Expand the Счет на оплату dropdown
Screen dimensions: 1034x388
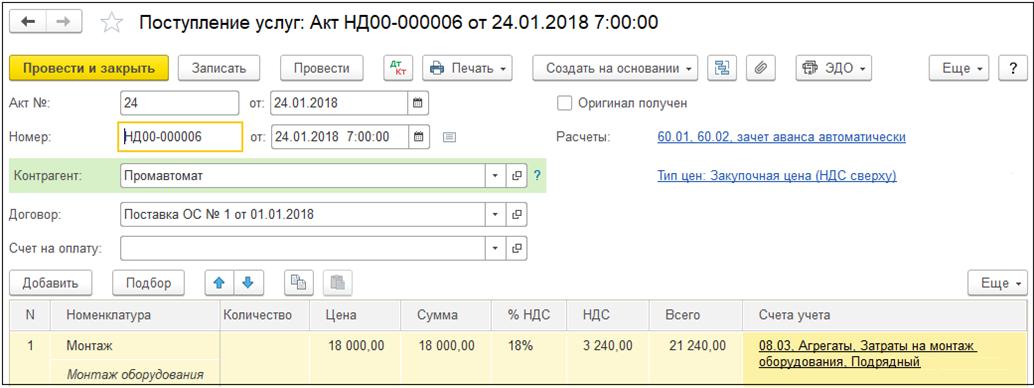pyautogui.click(x=496, y=248)
